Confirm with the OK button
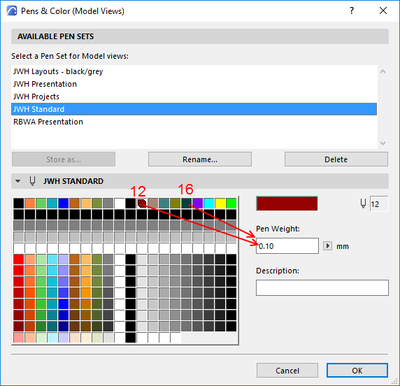Viewport: 400px width, 386px height. click(357, 370)
